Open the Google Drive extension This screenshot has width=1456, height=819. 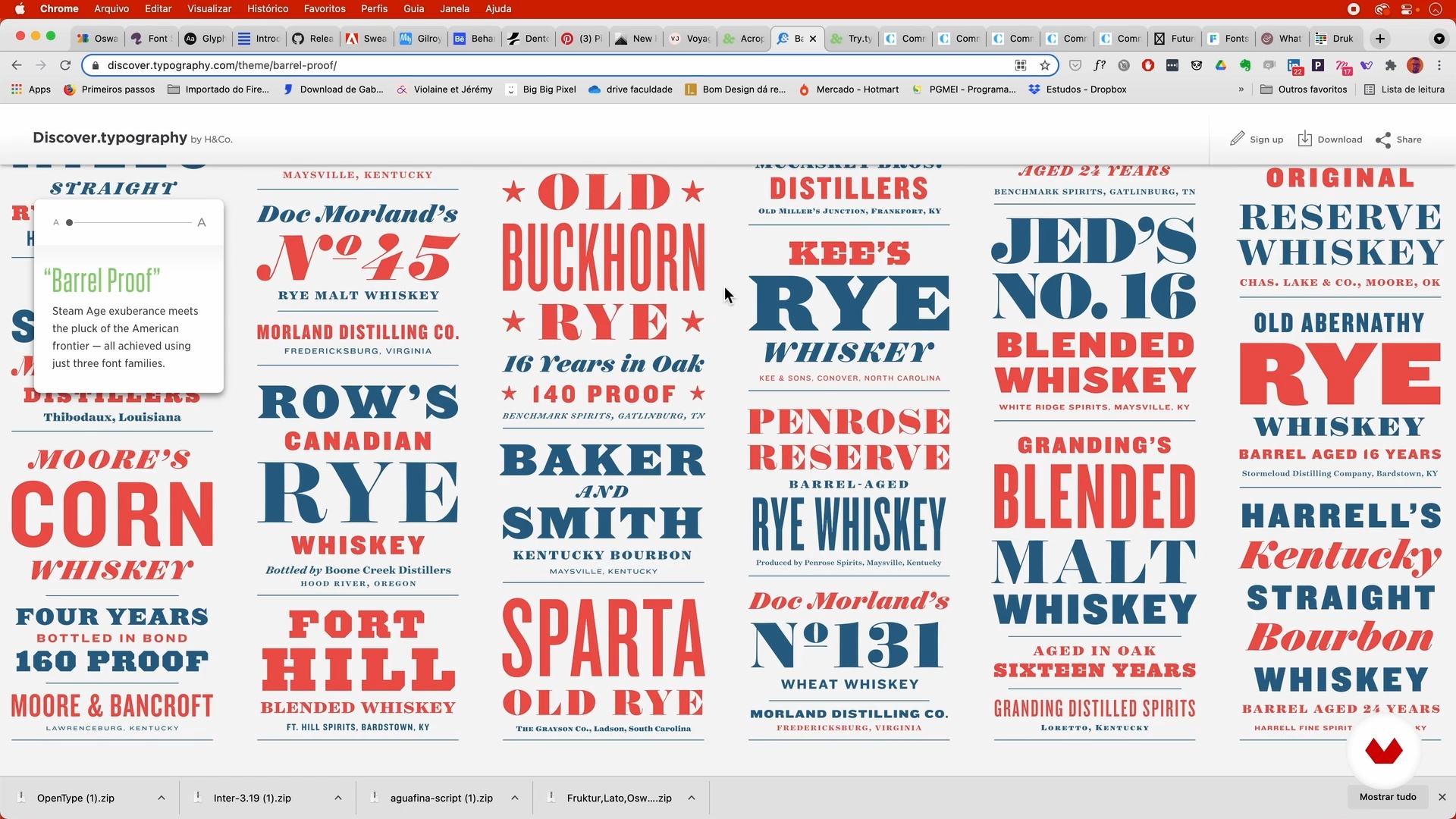pyautogui.click(x=1221, y=65)
